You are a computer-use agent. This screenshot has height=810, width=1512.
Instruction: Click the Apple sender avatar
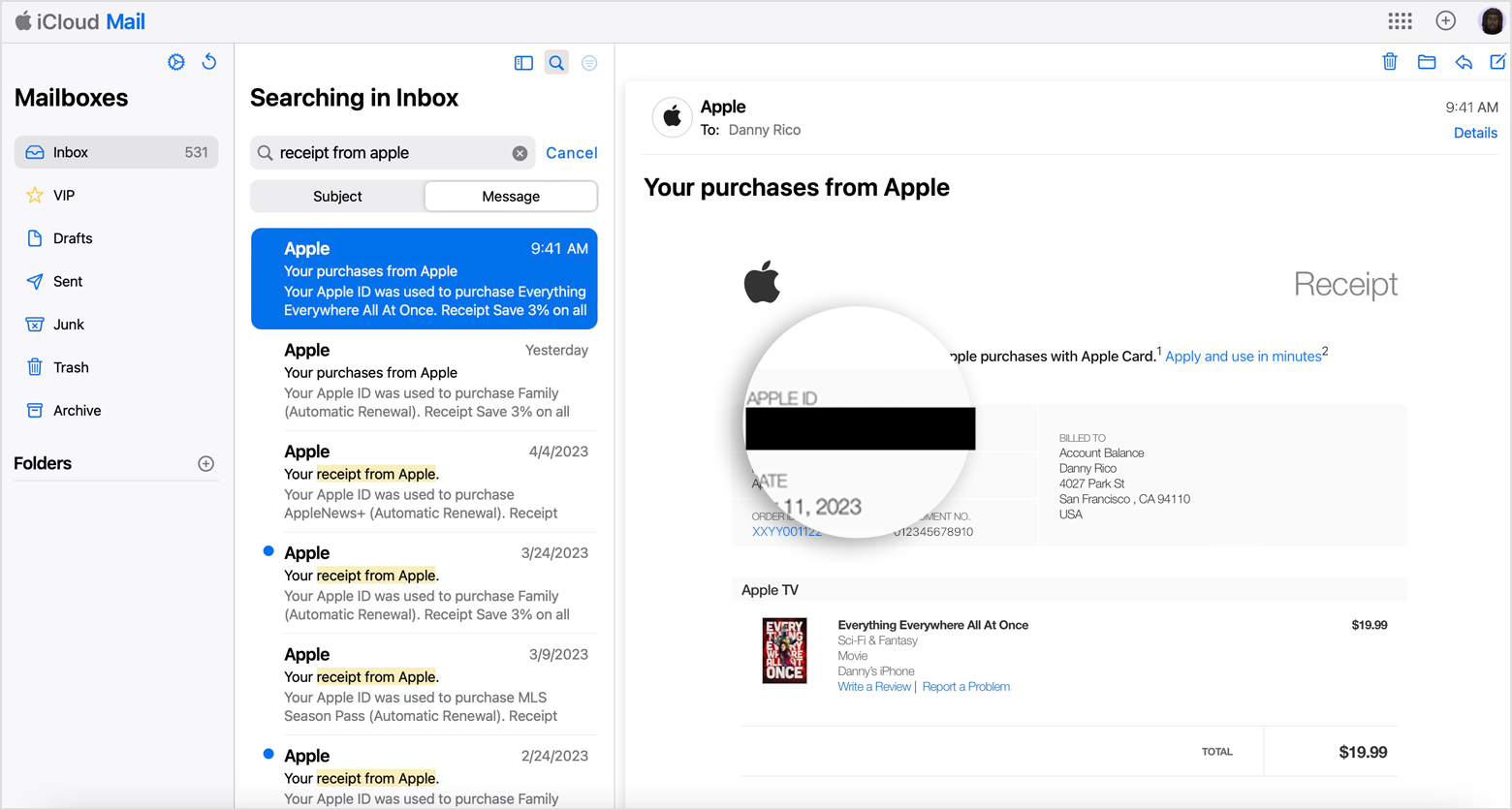click(x=672, y=117)
